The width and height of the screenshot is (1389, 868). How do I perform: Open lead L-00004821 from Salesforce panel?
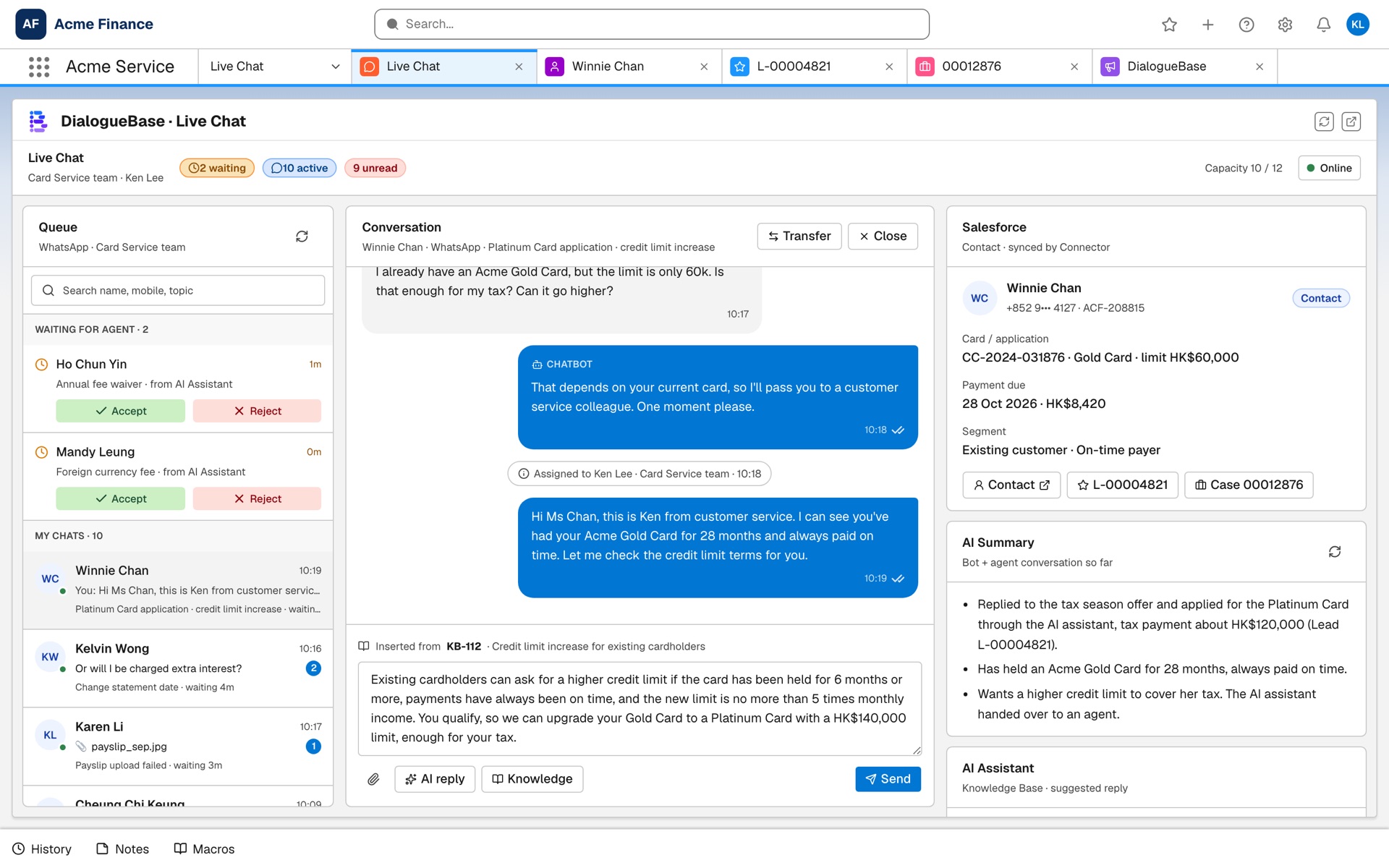click(x=1122, y=485)
